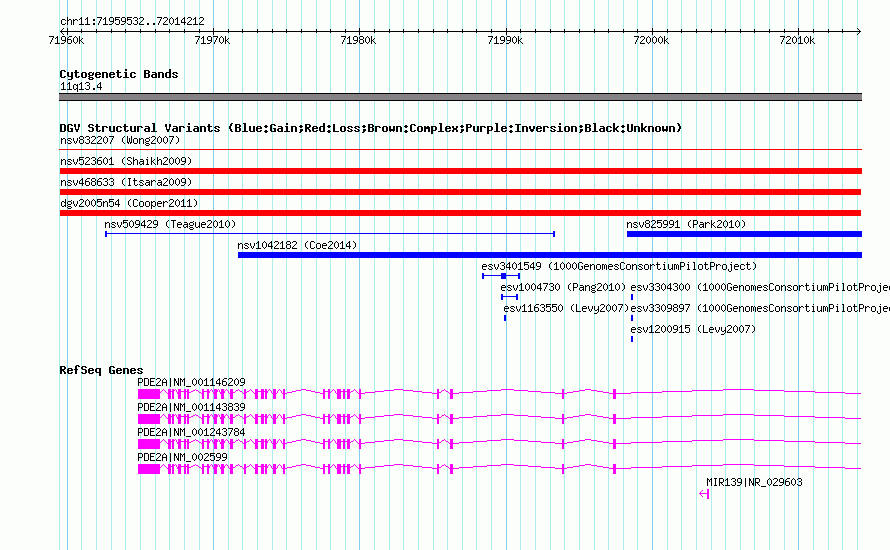Click the PDE2A|NM_001146209 transcript label
The width and height of the screenshot is (890, 550).
point(191,383)
